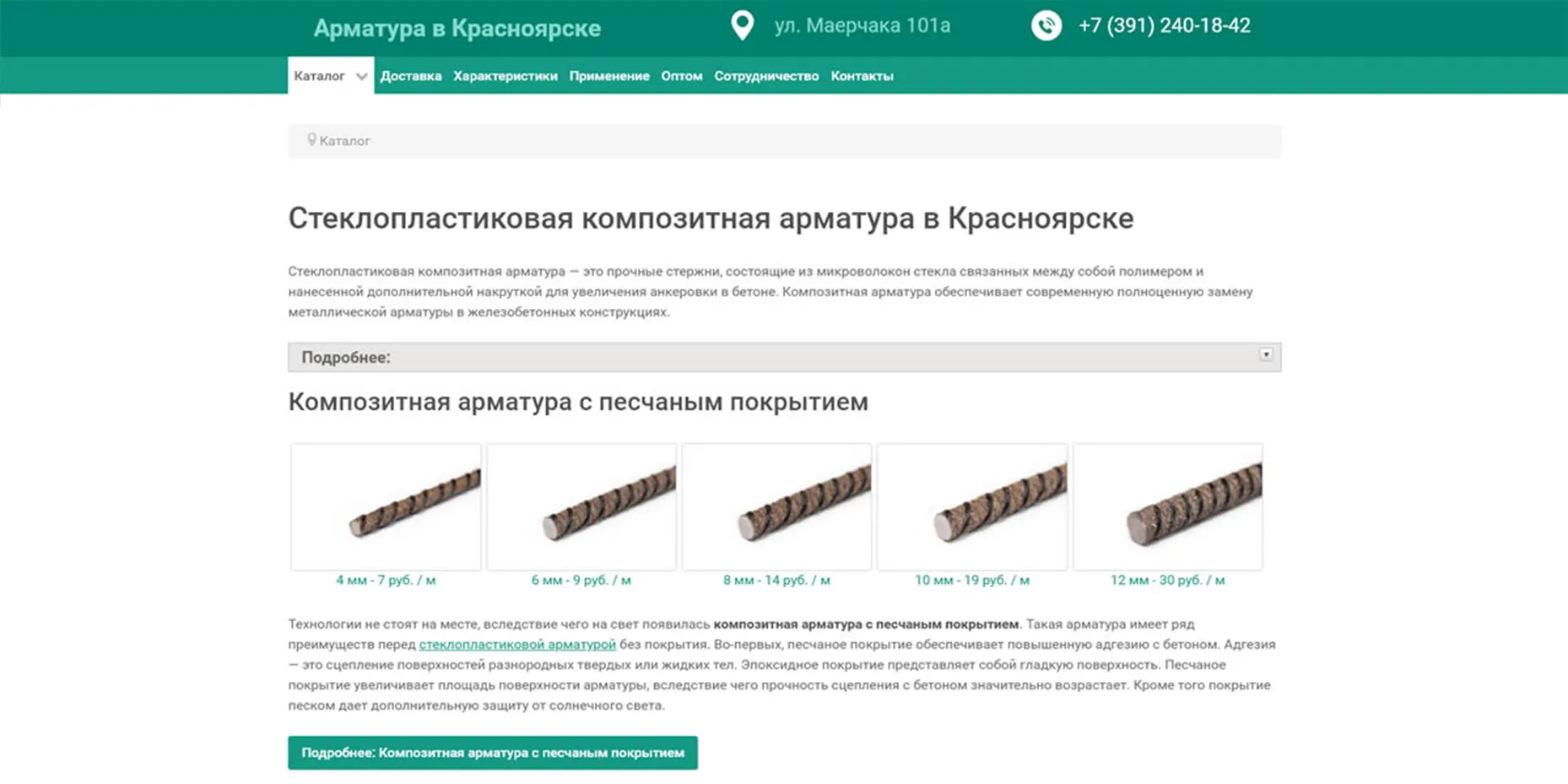1568x784 pixels.
Task: Click the pin icon in the breadcrumb bar
Action: coord(311,139)
